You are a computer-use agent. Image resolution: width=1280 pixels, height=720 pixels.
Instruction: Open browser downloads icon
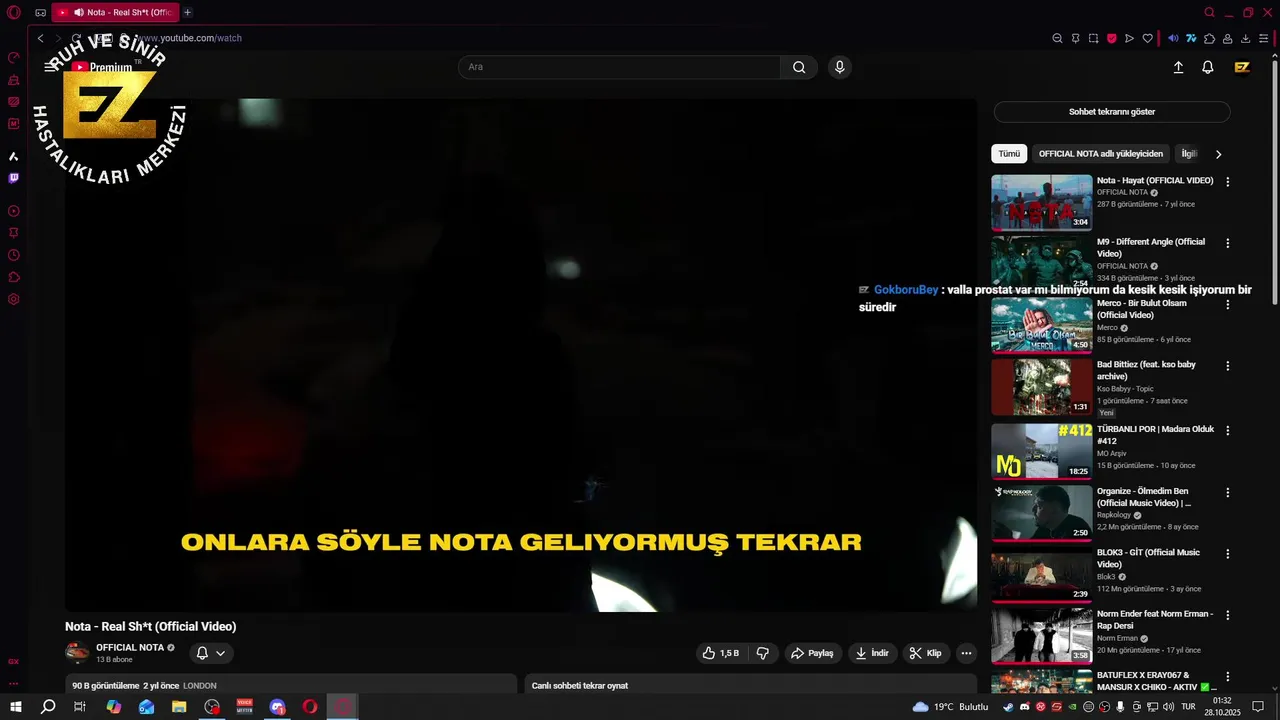[x=1245, y=38]
